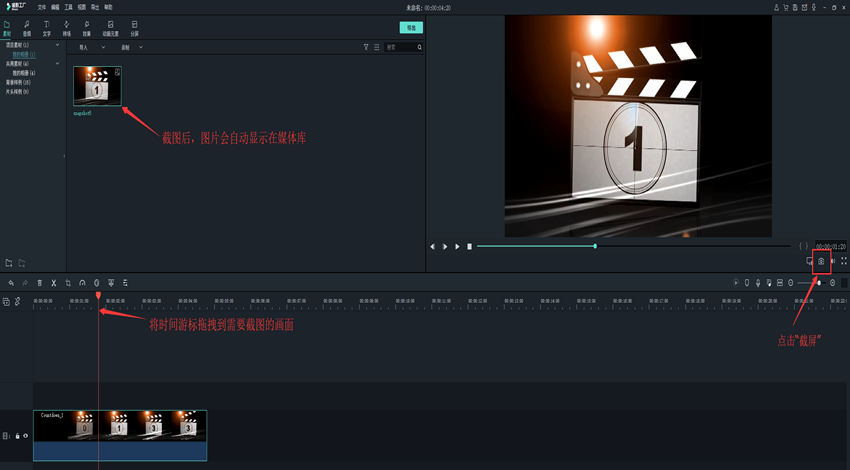Select 我的相册 (4) under shared media
Viewport: 850px width, 470px height.
(24, 73)
